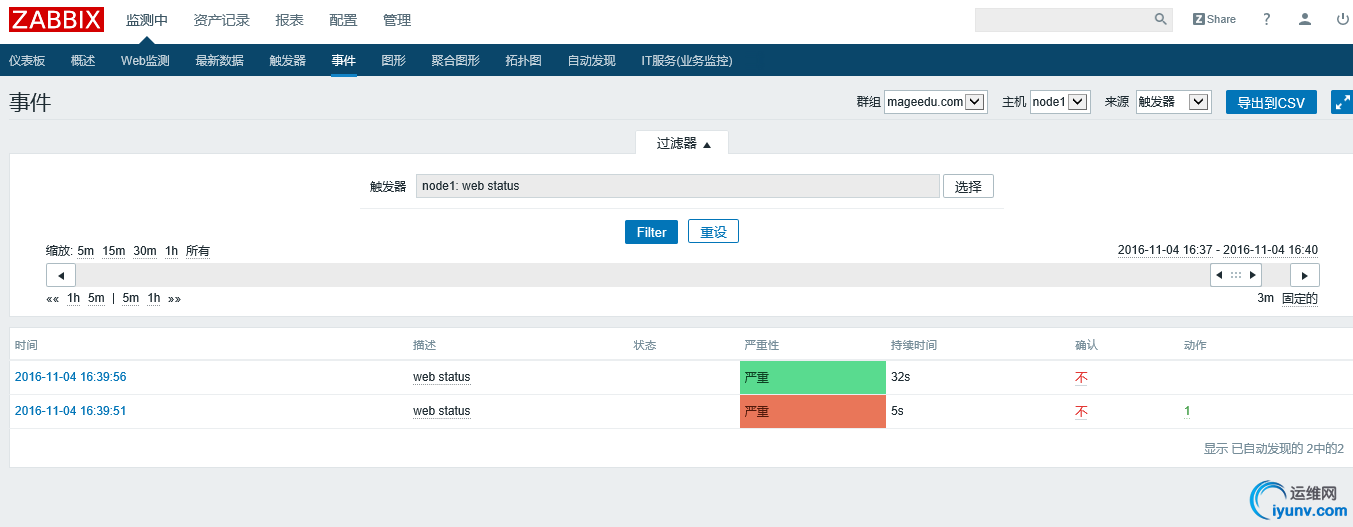Collapse the 过滤器 filter panel
1353x527 pixels.
tap(683, 144)
